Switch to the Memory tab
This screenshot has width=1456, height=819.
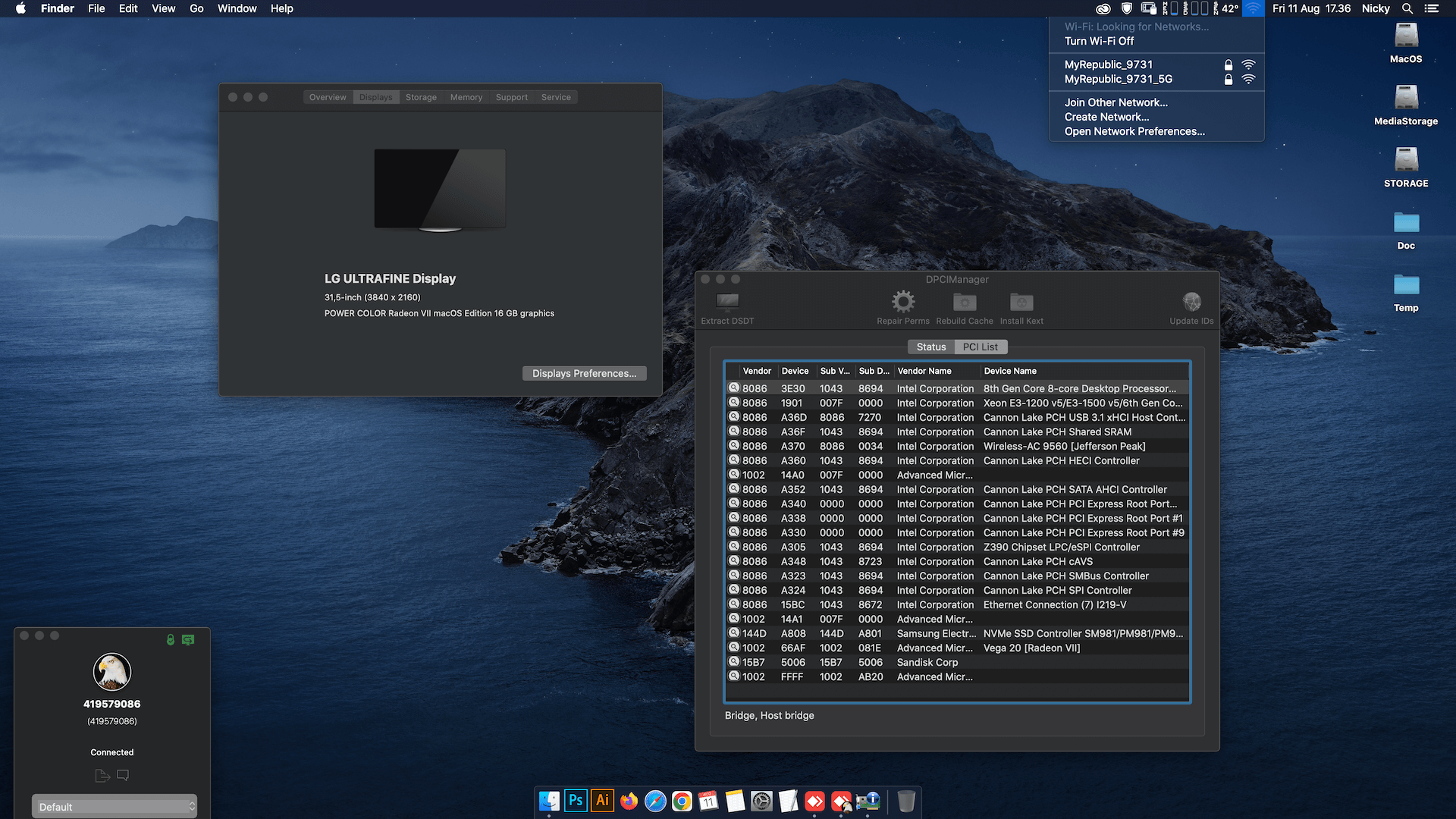(466, 97)
